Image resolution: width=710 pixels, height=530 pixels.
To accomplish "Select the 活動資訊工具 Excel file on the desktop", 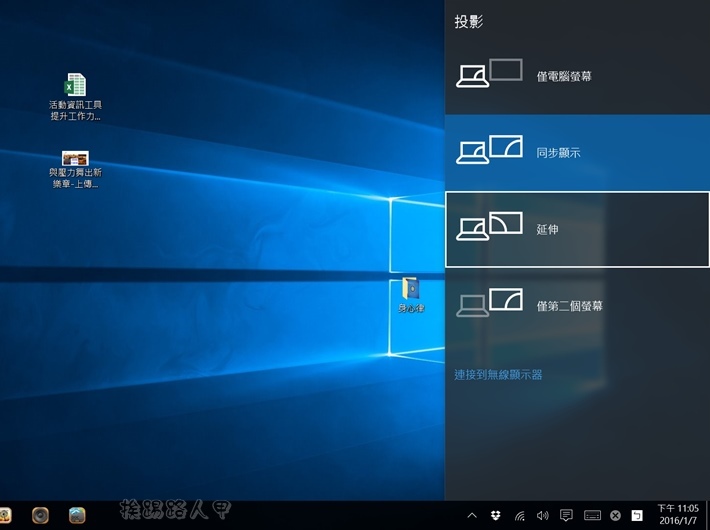I will pyautogui.click(x=75, y=97).
